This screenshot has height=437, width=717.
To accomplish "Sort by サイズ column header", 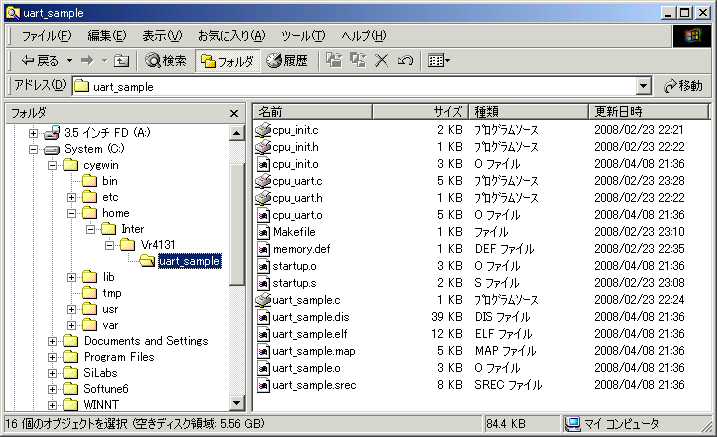I will (x=420, y=111).
